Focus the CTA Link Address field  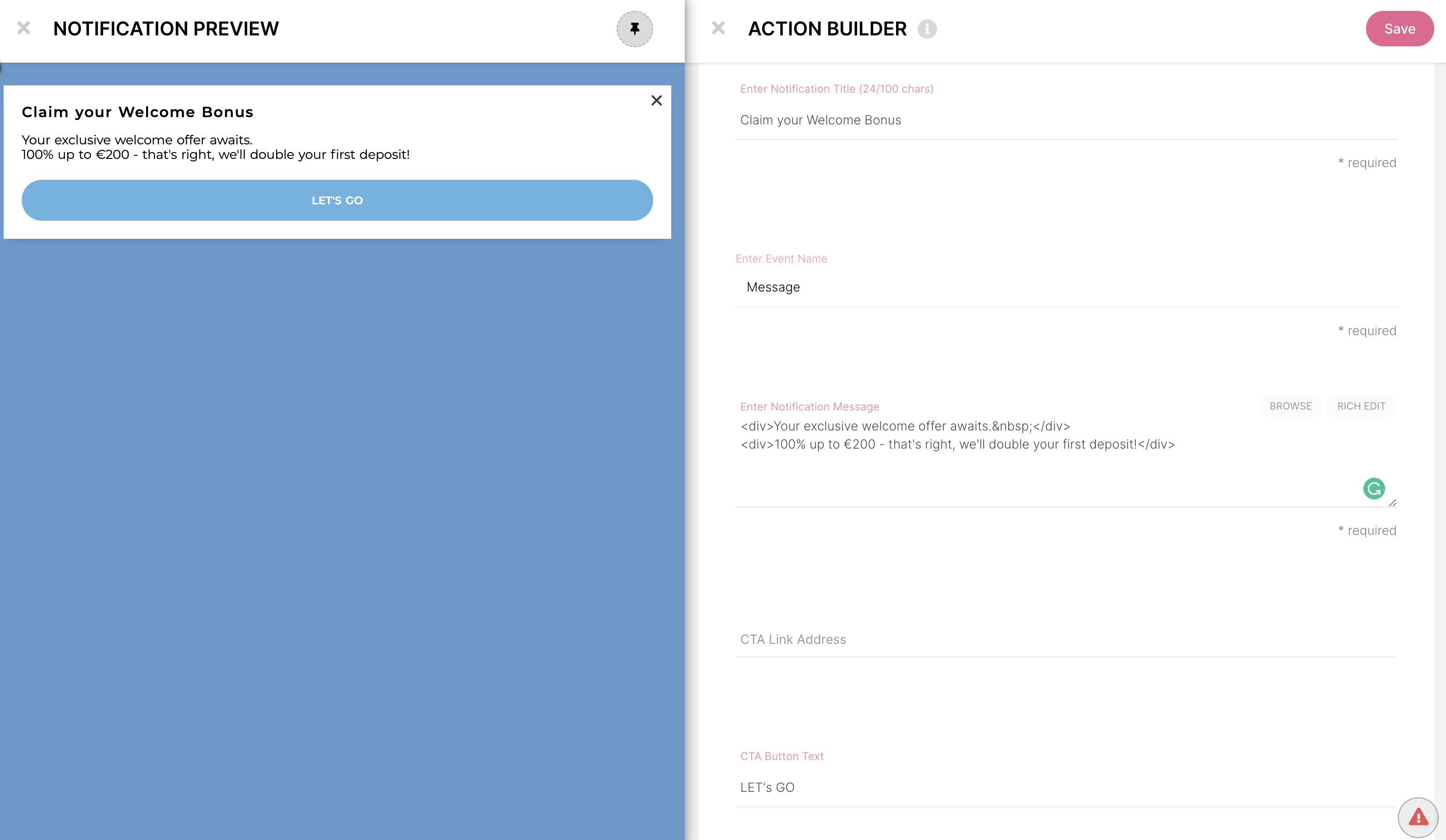[1065, 639]
